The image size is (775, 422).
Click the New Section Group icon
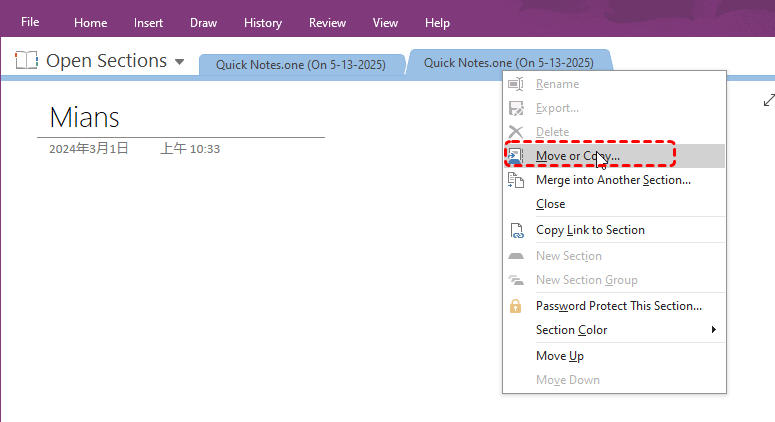tap(516, 280)
